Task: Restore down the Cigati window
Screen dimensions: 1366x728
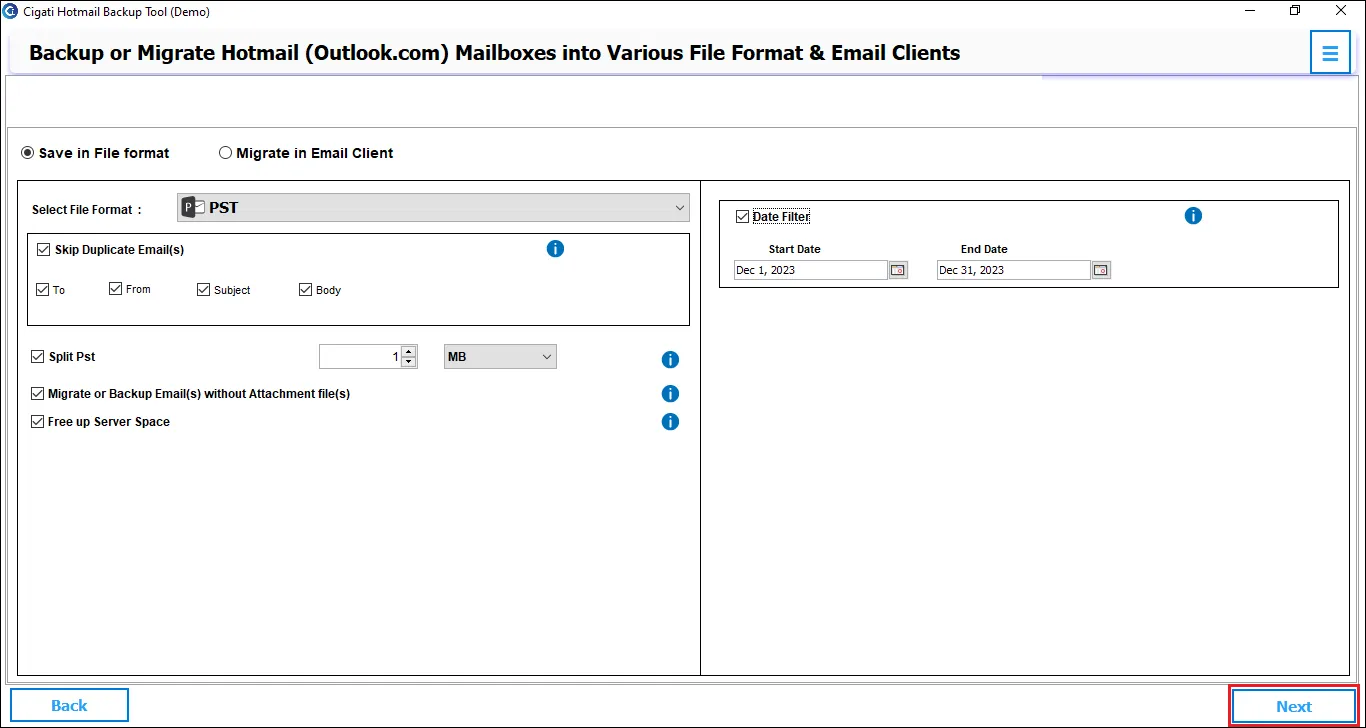Action: tap(1296, 11)
